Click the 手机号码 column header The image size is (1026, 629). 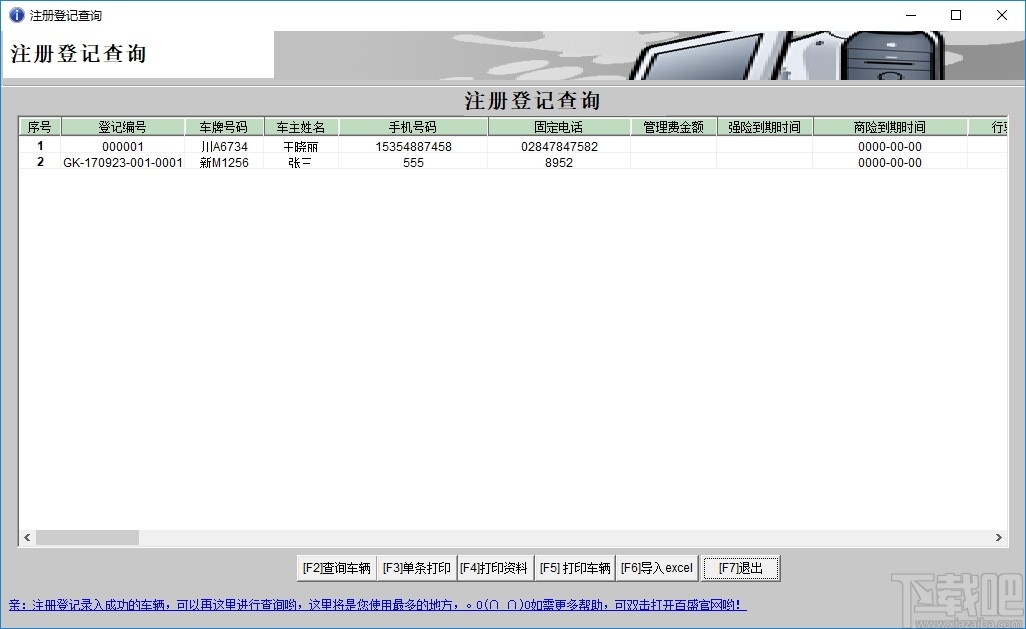tap(413, 126)
